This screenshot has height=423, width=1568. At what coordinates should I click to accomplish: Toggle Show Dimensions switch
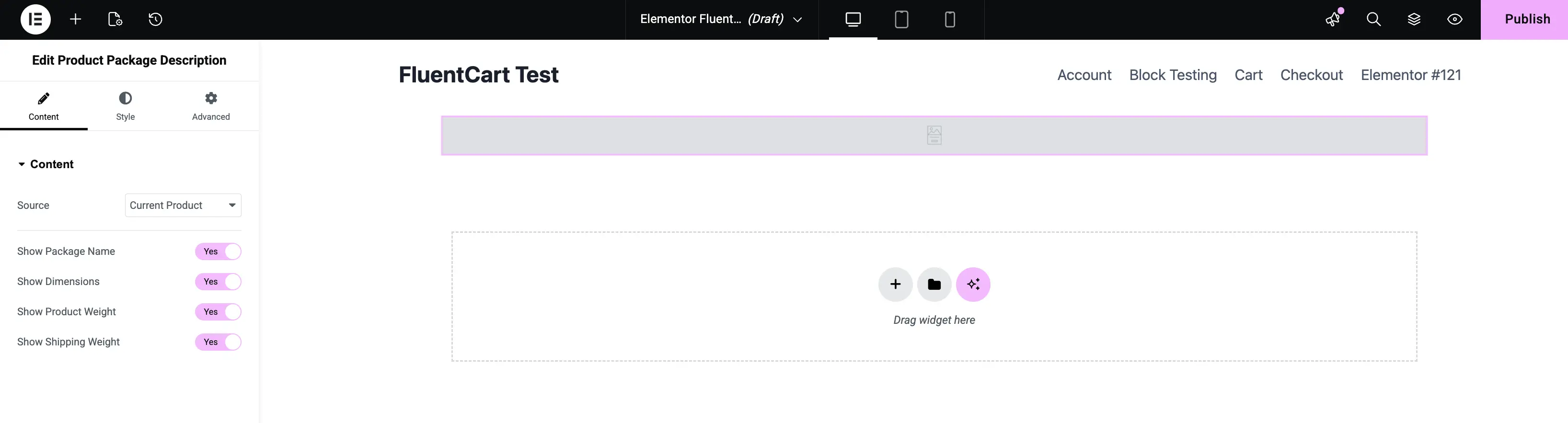[218, 282]
